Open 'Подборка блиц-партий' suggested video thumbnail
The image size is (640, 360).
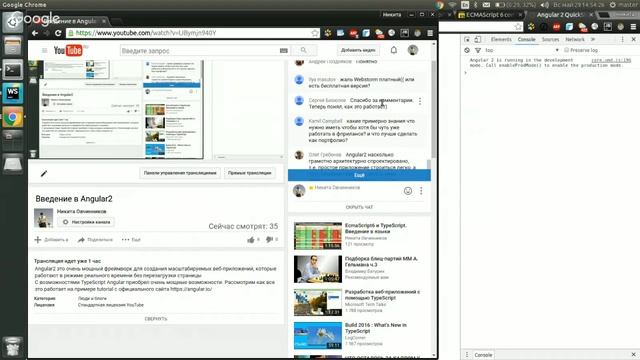click(x=318, y=269)
